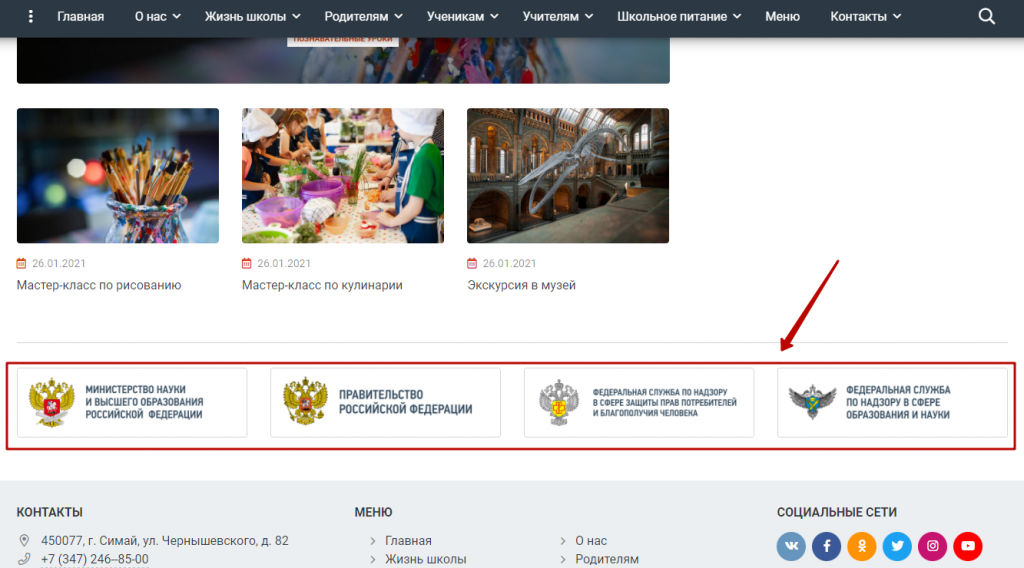Click the search magnifier icon
Viewport: 1024px width, 568px height.
click(986, 17)
